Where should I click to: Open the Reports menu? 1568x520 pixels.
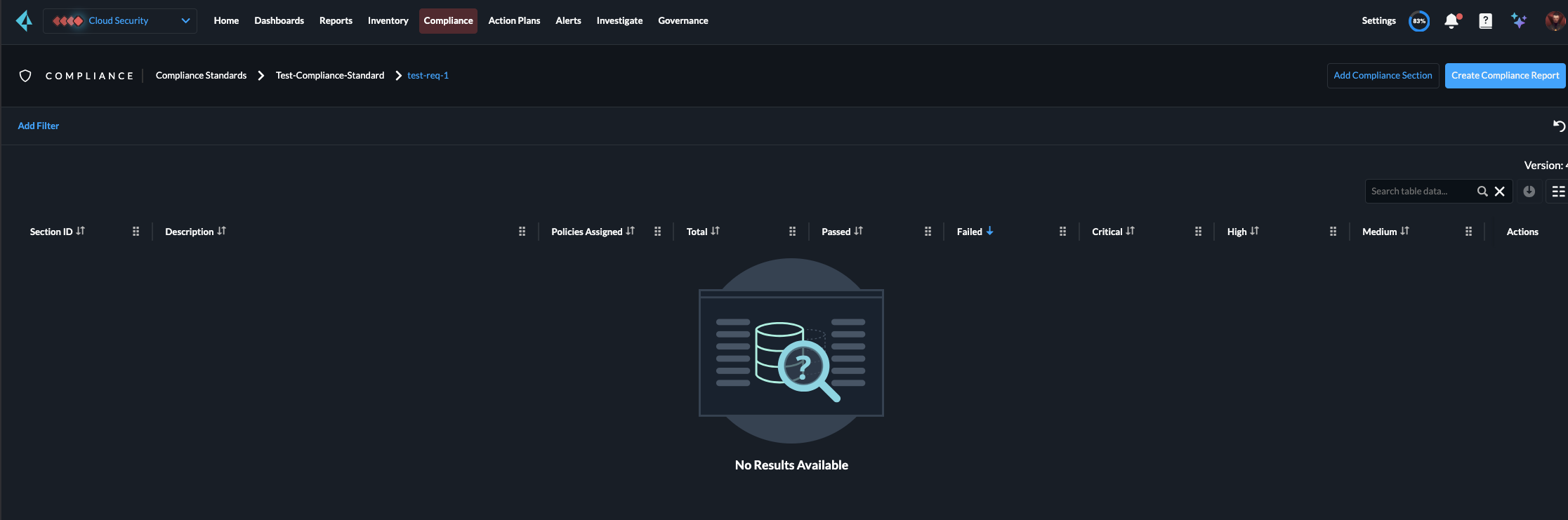pos(336,21)
